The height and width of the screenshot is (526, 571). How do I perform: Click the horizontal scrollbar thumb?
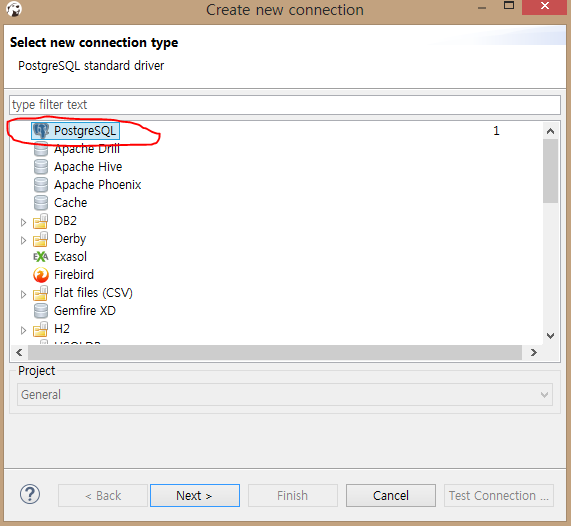(x=275, y=352)
